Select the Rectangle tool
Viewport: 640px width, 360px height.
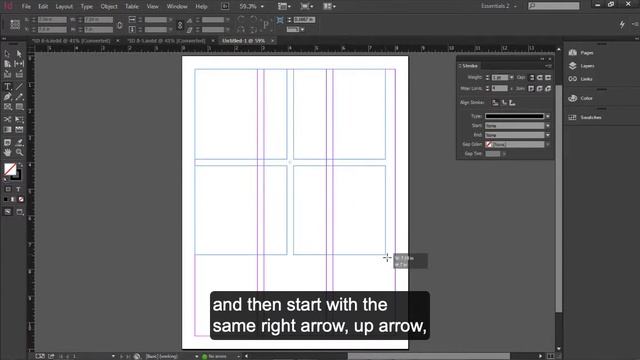pyautogui.click(x=19, y=107)
